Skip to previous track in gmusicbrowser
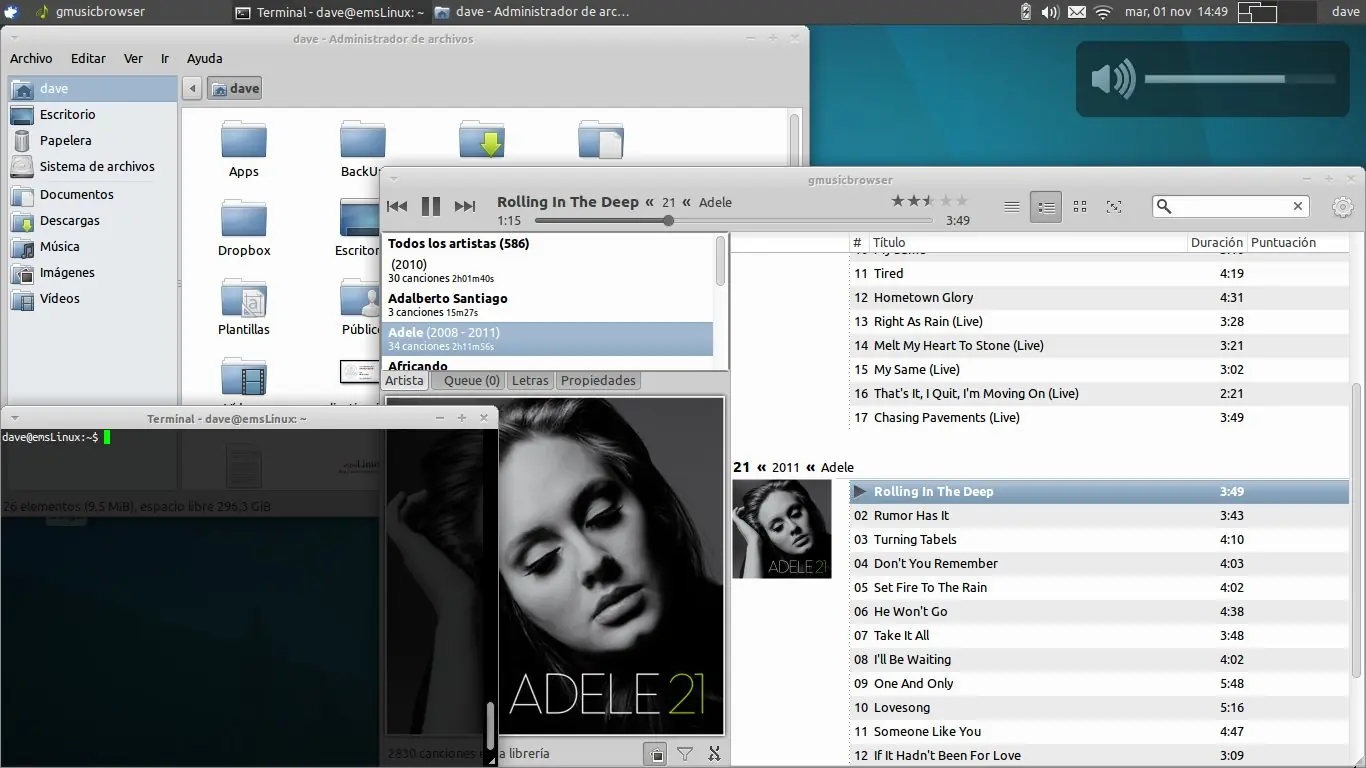 pos(397,206)
